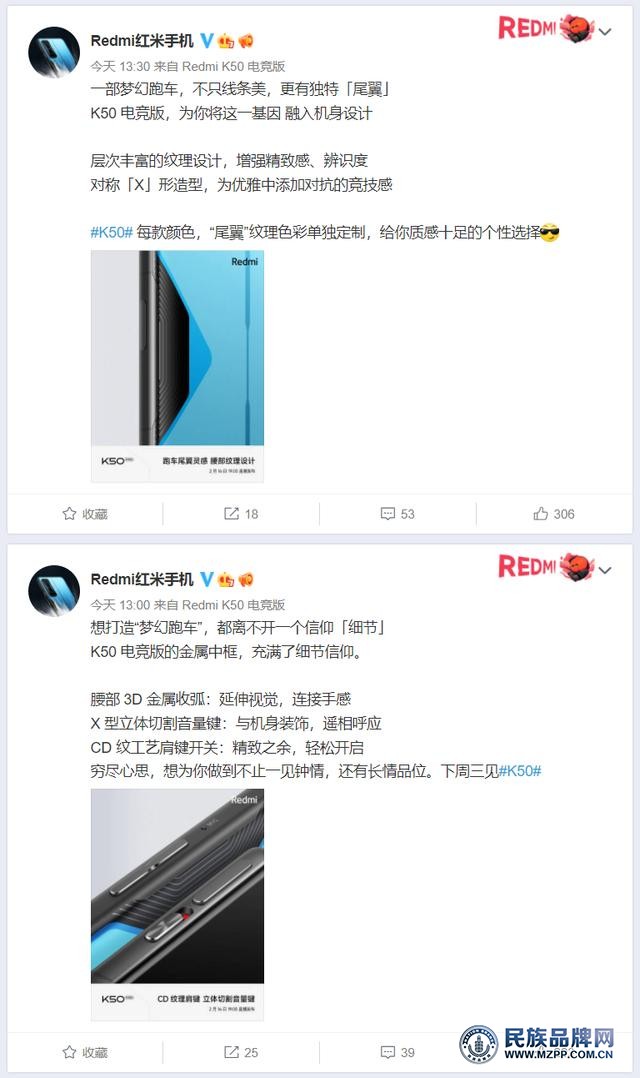Click the star favorite icon in second post
The height and width of the screenshot is (1078, 640).
tap(69, 1052)
